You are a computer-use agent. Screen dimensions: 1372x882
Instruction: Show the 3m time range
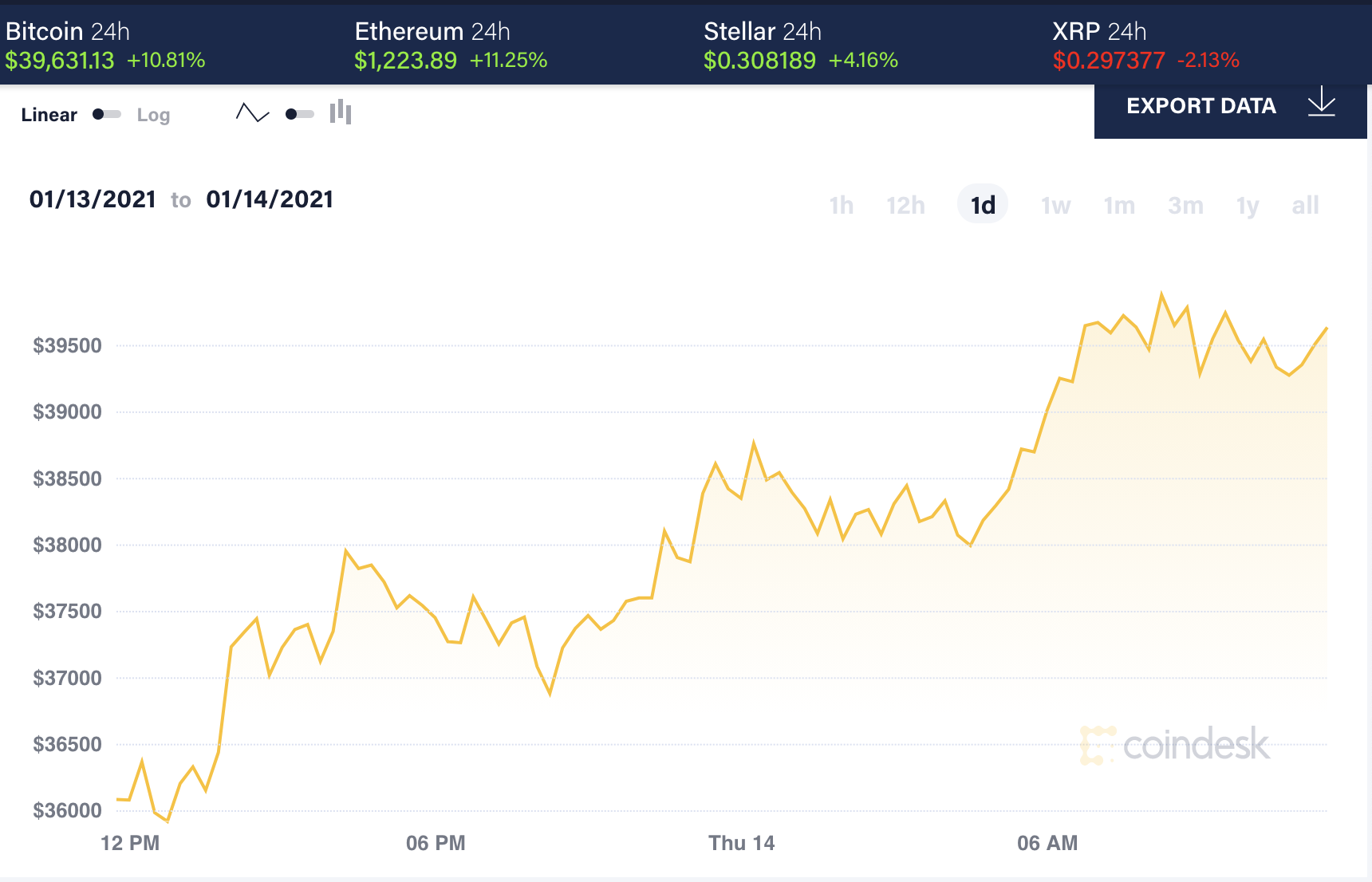[x=1185, y=206]
